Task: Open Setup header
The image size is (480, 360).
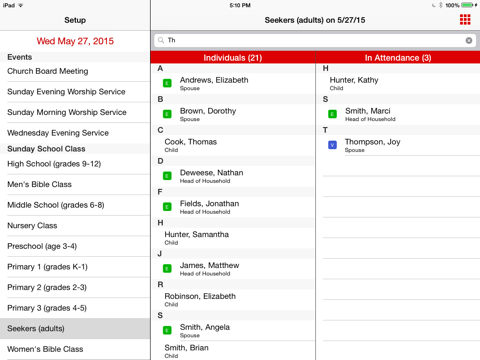Action: tap(75, 20)
